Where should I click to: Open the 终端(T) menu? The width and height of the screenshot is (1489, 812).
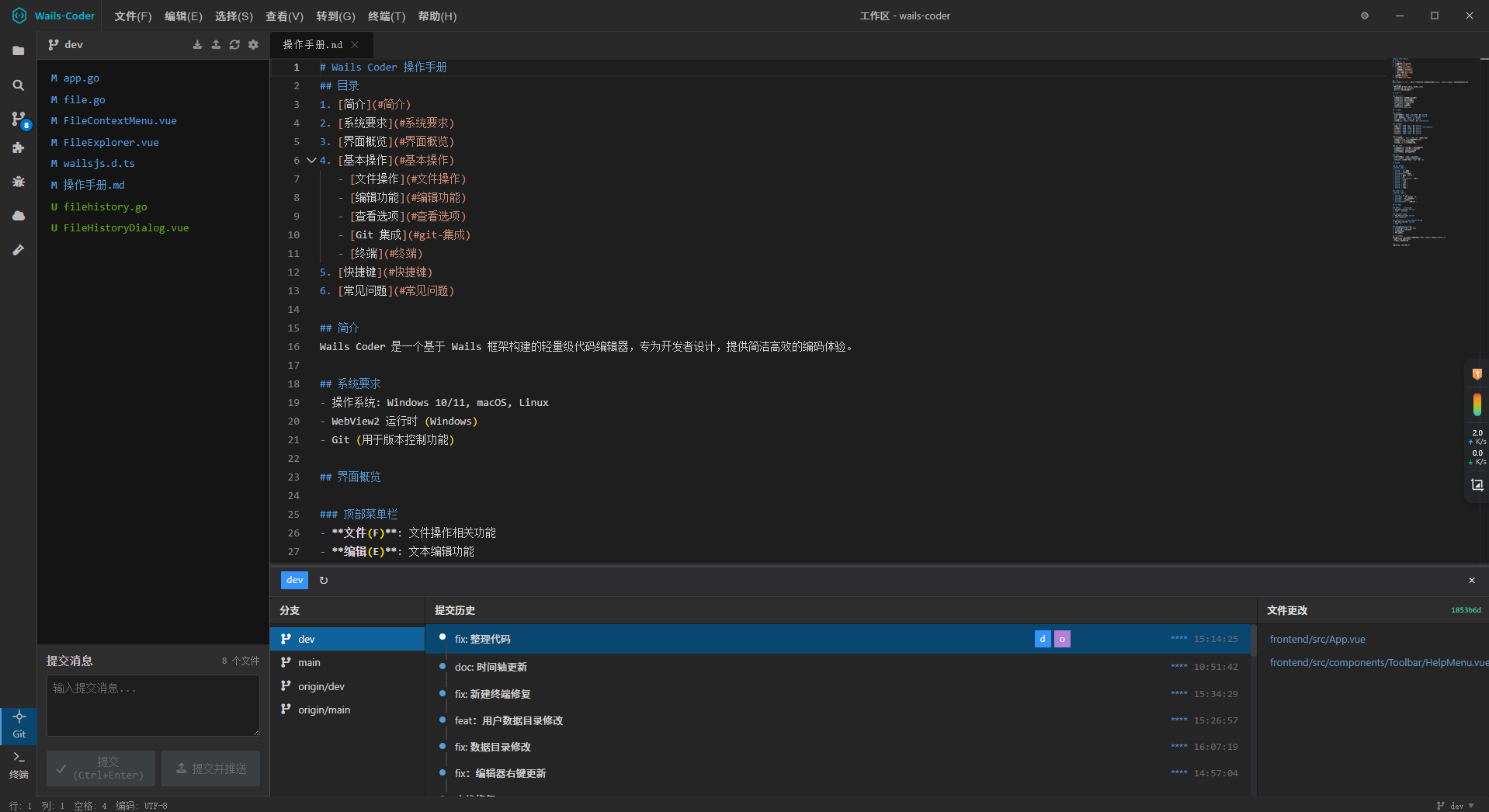pyautogui.click(x=387, y=16)
